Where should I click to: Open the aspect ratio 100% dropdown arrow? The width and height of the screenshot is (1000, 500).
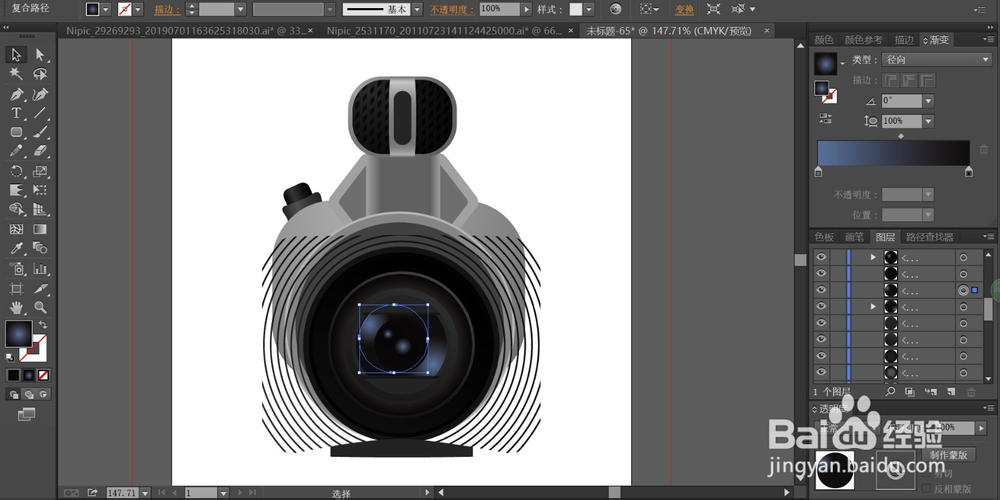[x=928, y=121]
